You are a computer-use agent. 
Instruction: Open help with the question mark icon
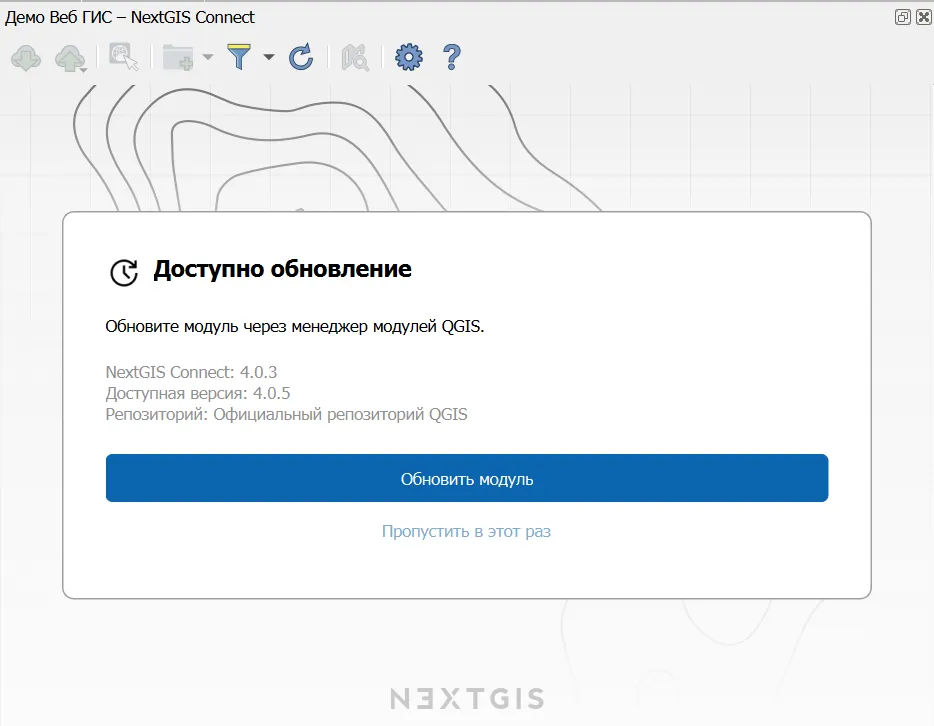point(452,57)
